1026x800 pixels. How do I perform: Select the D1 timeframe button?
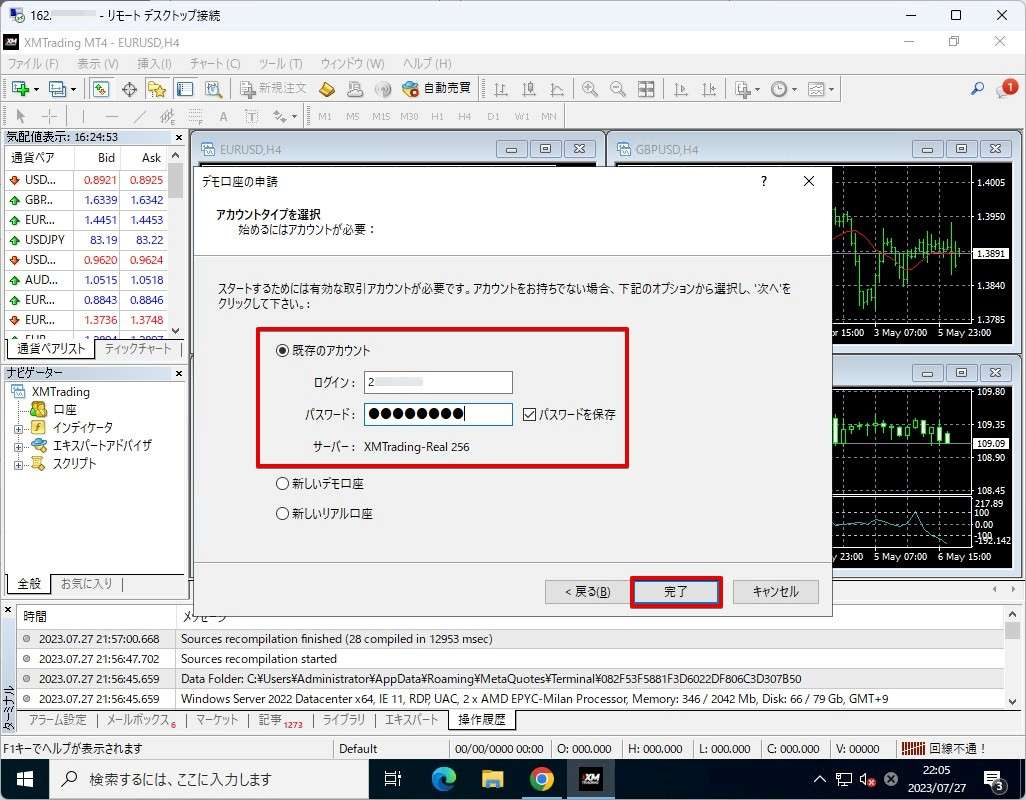493,116
